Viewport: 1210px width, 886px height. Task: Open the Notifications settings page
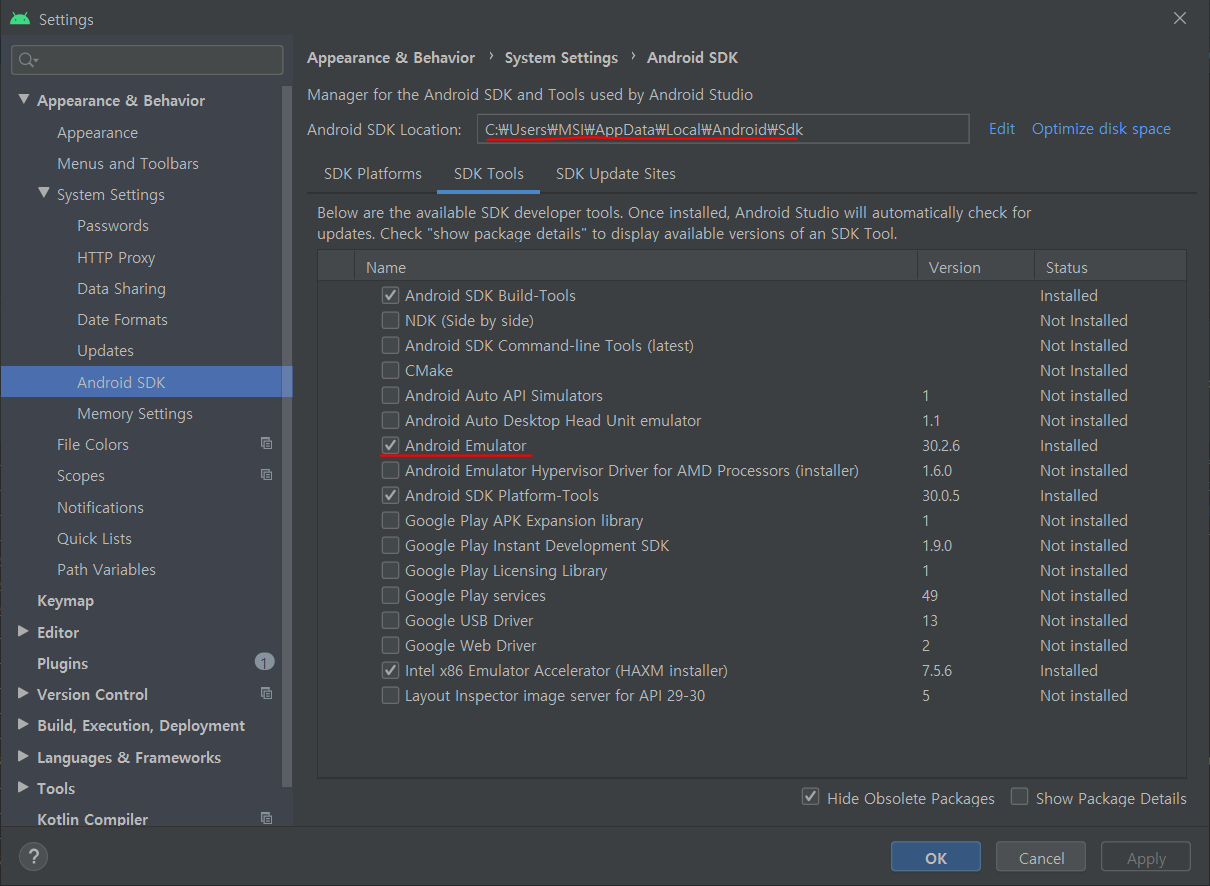tap(100, 507)
